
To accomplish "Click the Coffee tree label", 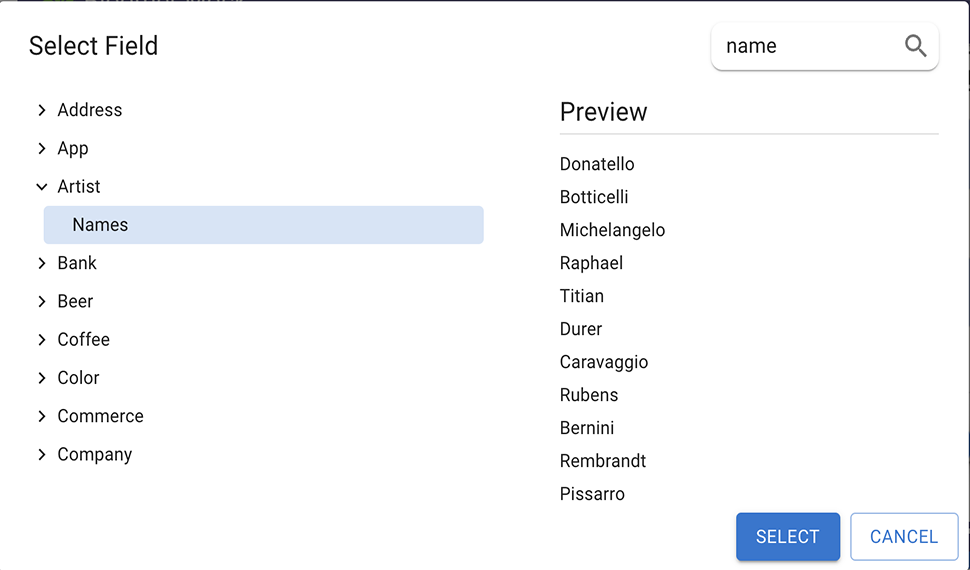I will [x=84, y=340].
